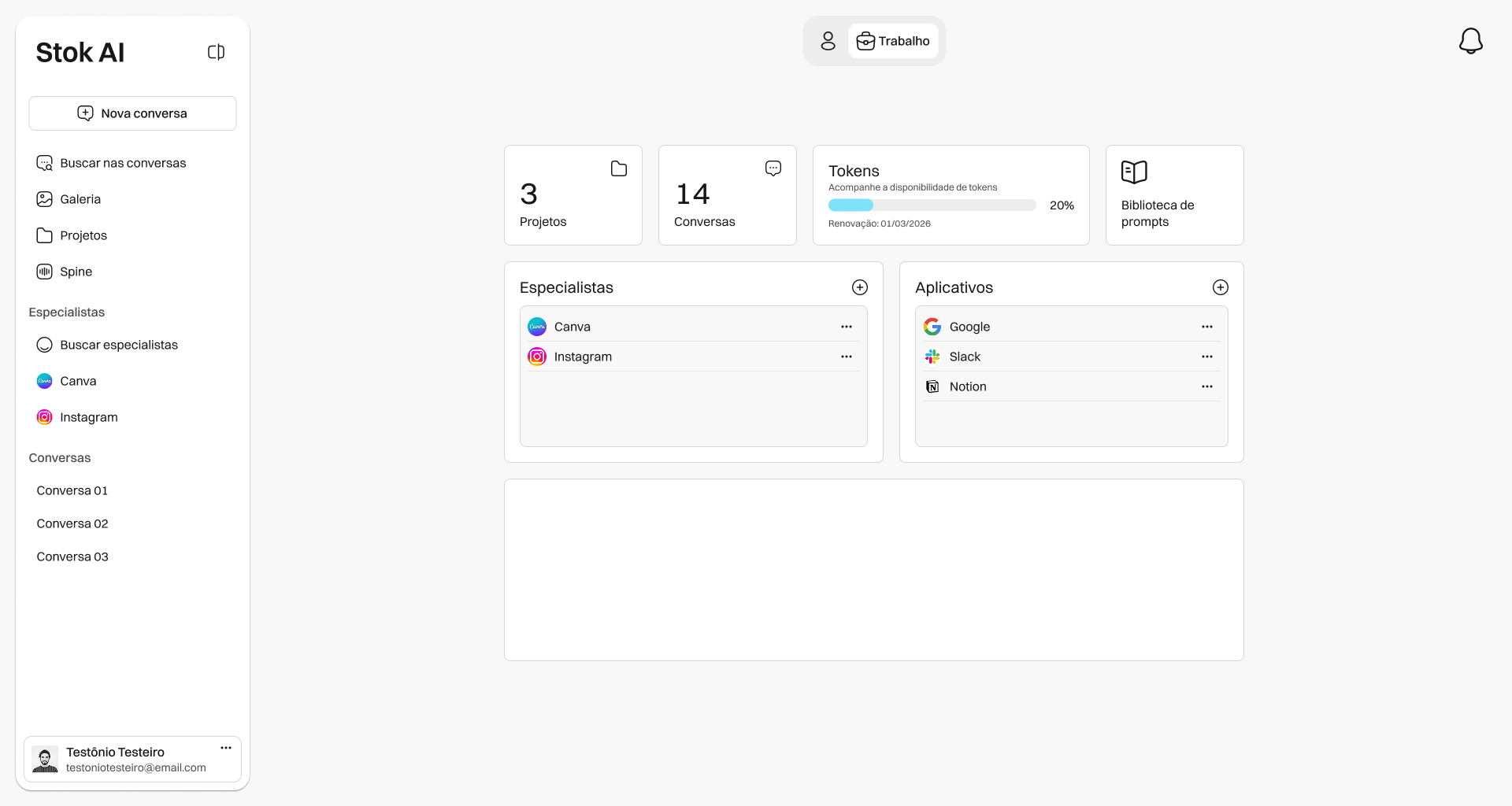Switch to the personal profile tab
The image size is (1512, 806).
point(828,41)
